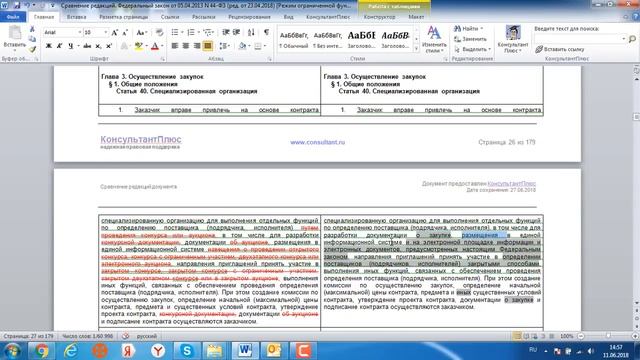Toggle italic (К) formatting
Image resolution: width=640 pixels, height=360 pixels.
pyautogui.click(x=59, y=46)
